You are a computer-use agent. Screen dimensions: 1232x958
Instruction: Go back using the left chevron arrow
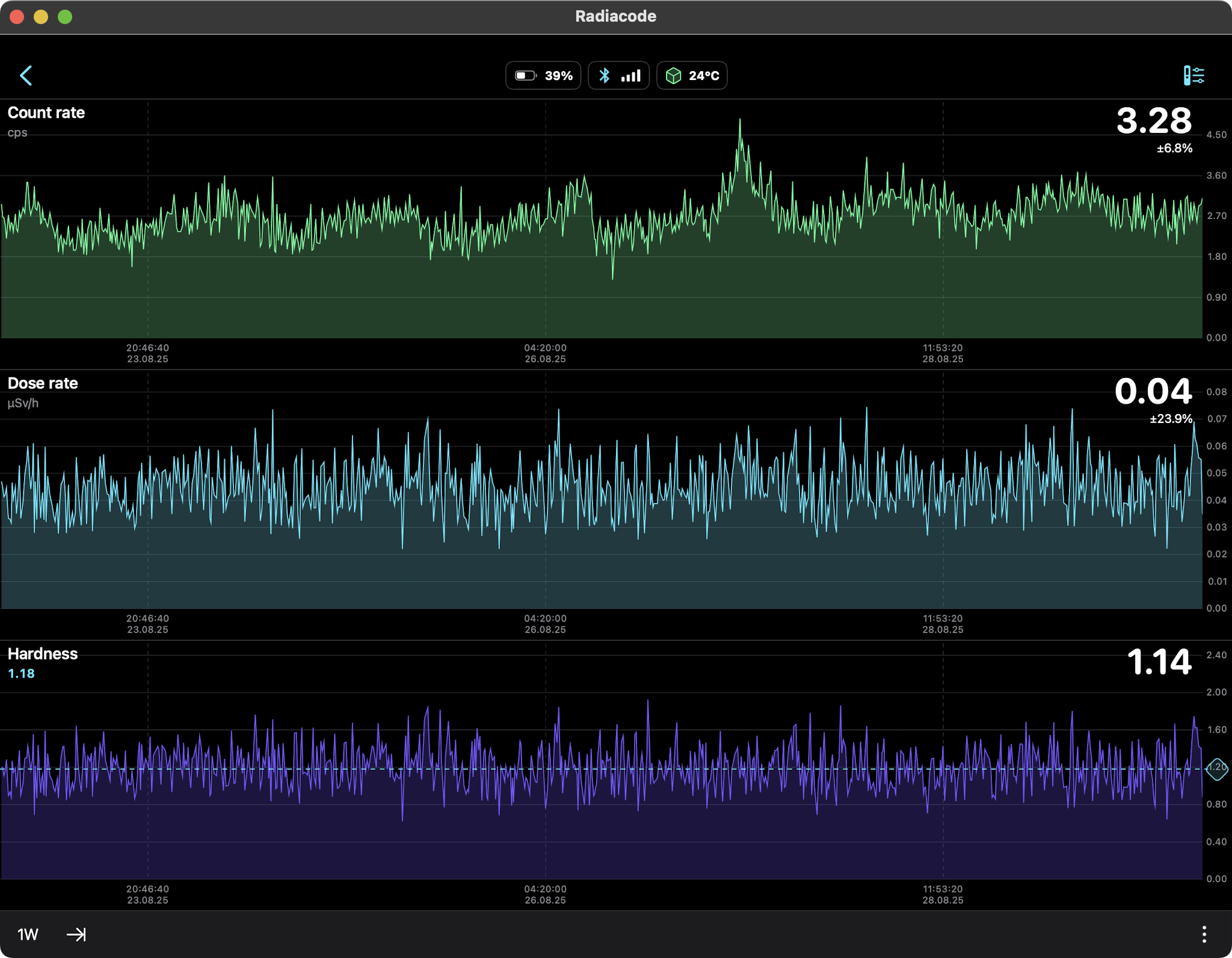click(26, 76)
